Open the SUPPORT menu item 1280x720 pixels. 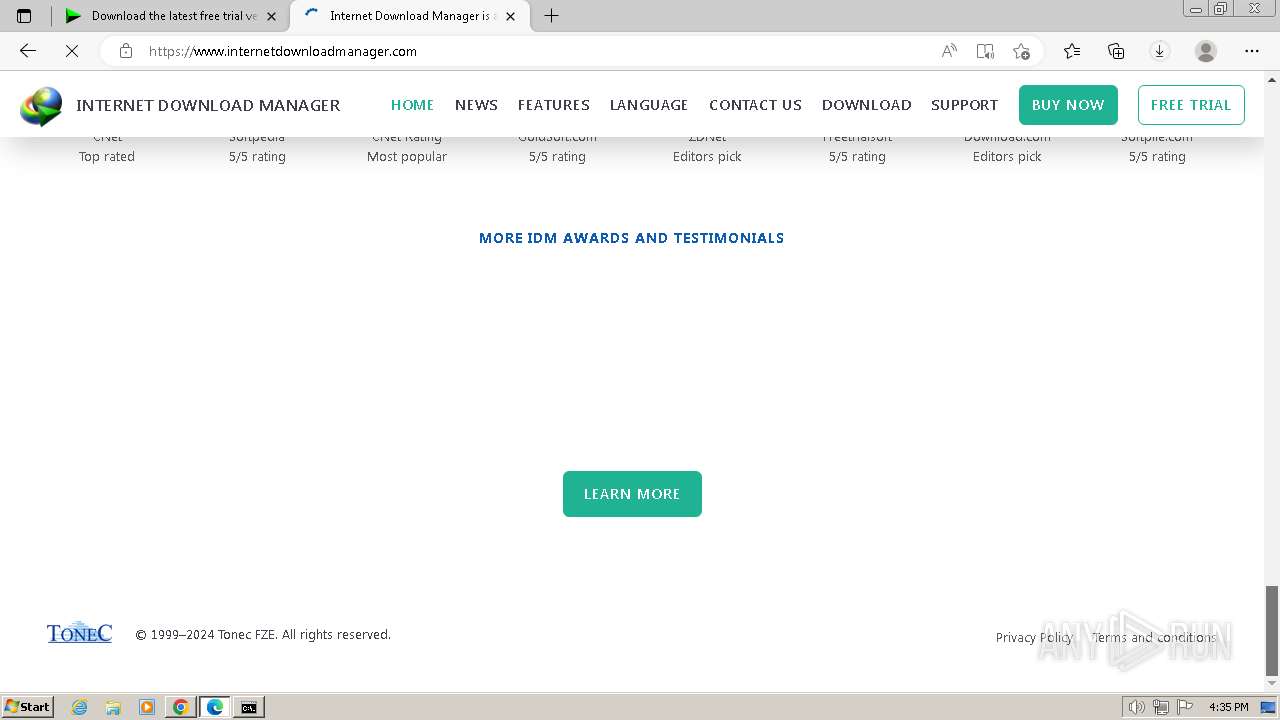coord(964,105)
